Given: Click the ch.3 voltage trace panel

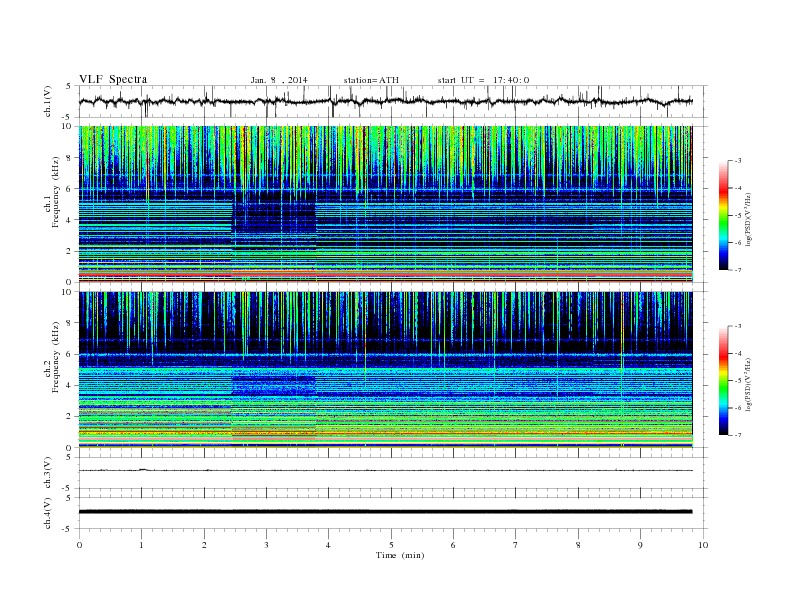Looking at the screenshot, I should (392, 473).
